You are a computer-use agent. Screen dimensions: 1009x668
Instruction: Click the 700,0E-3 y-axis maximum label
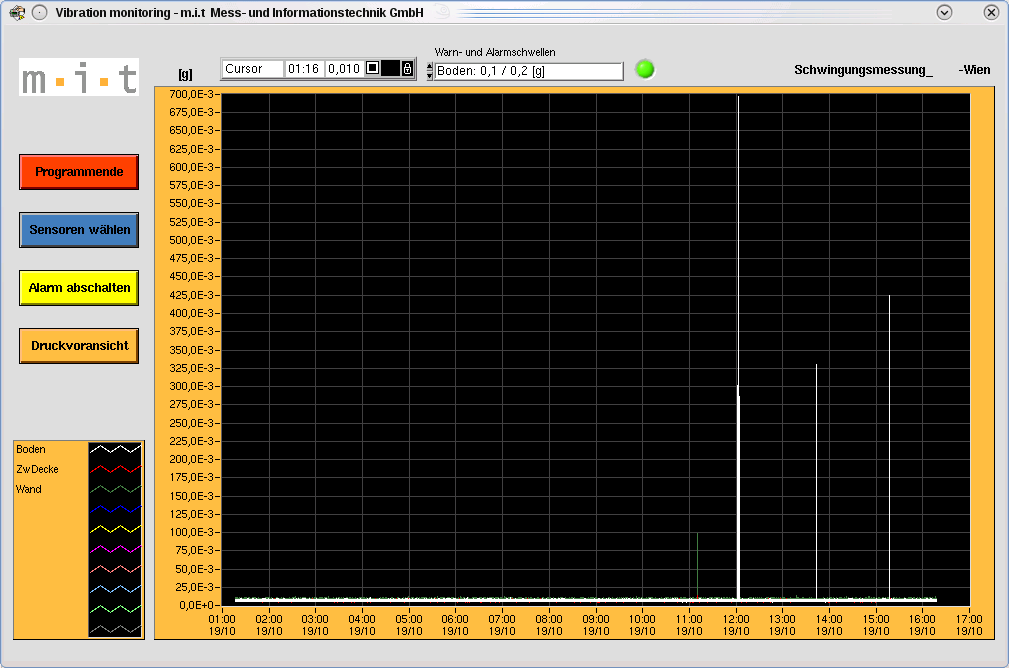click(191, 94)
